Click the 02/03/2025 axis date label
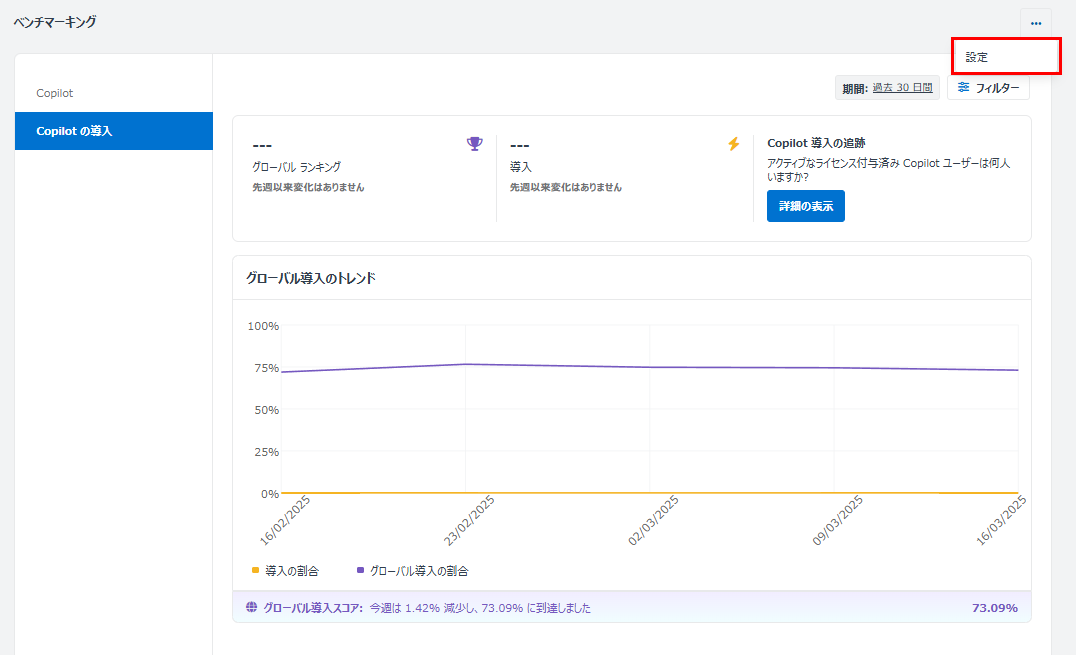This screenshot has width=1076, height=655. pyautogui.click(x=653, y=520)
